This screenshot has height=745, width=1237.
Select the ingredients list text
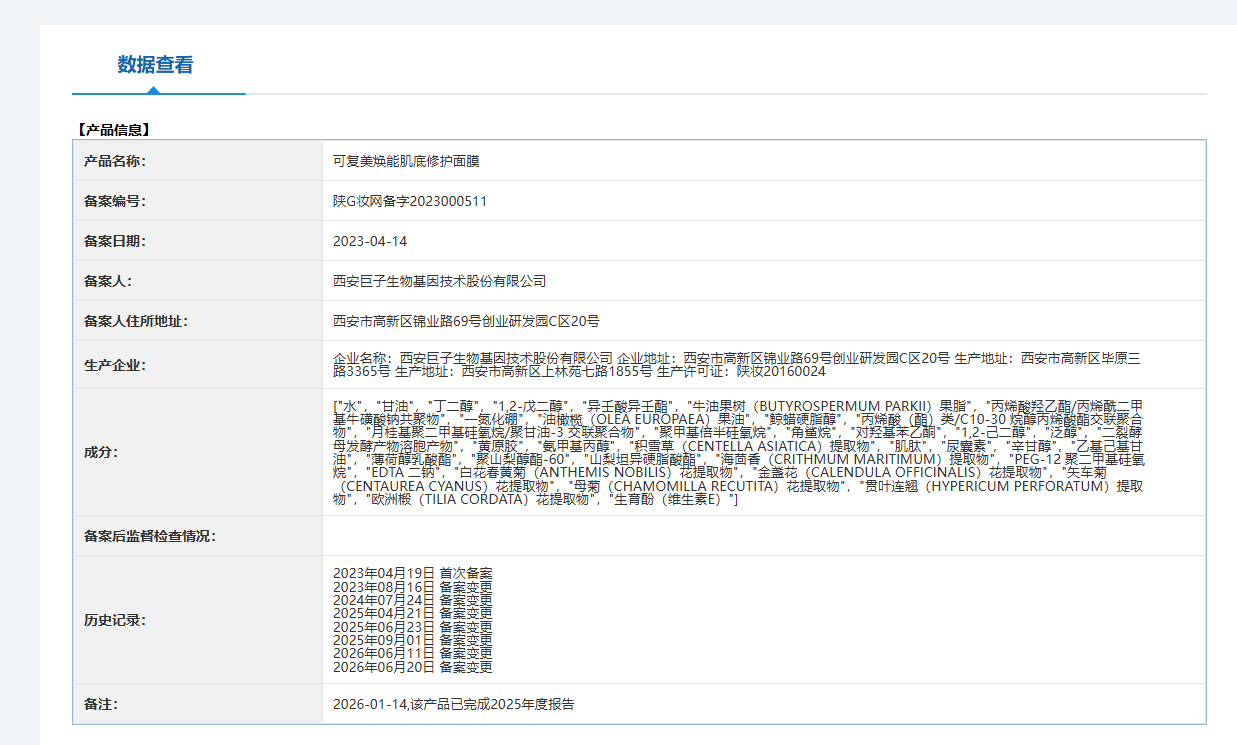(740, 452)
